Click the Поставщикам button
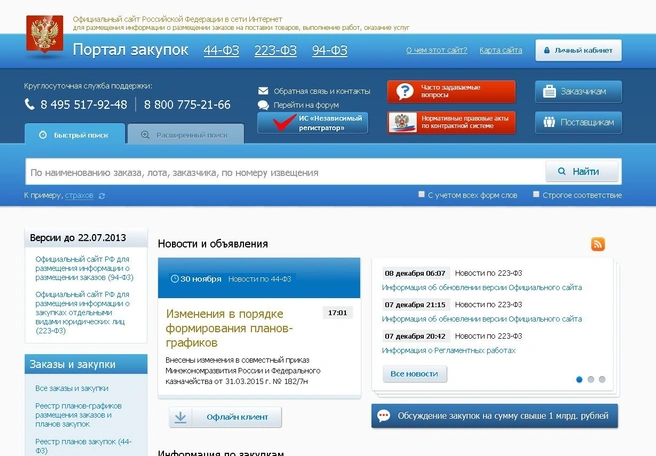656x456 pixels. pyautogui.click(x=578, y=122)
